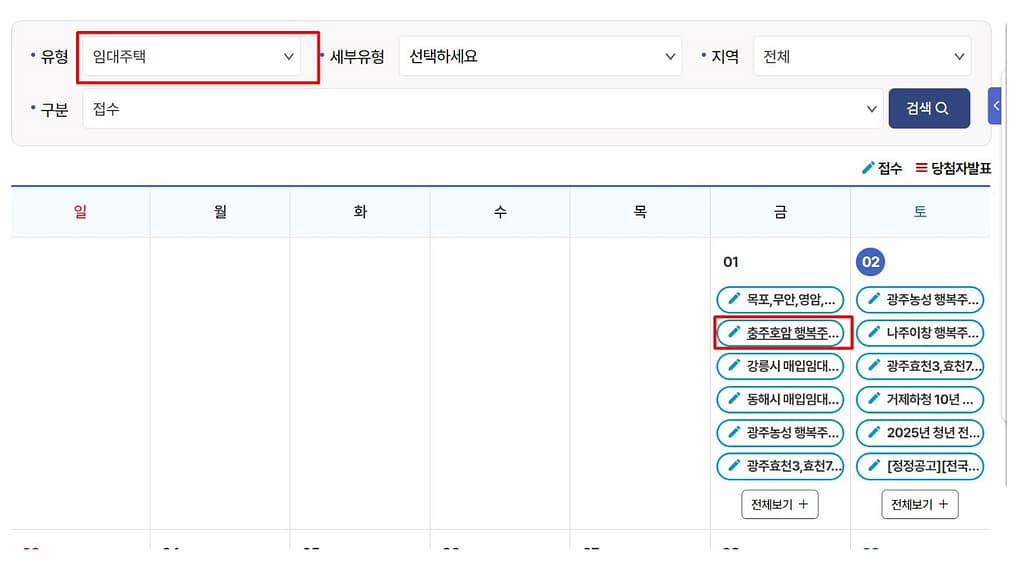Click pencil icon on 목포,무안,영암 entry
The width and height of the screenshot is (1024, 567).
pyautogui.click(x=734, y=299)
